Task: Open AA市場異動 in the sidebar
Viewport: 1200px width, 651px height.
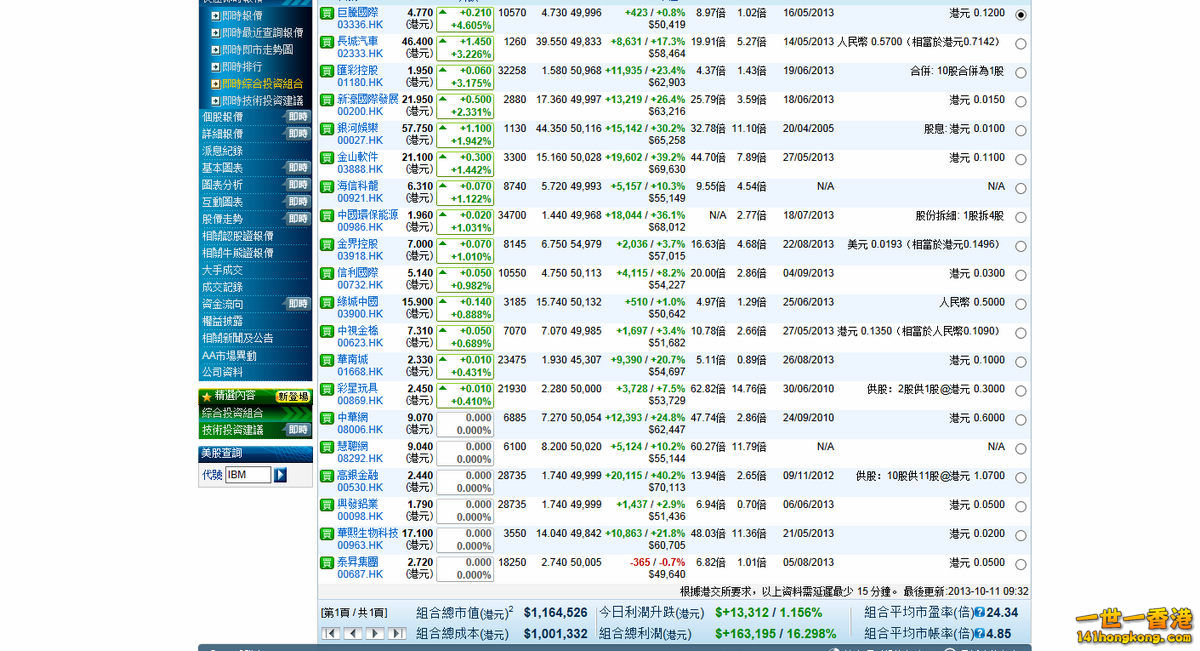Action: [229, 355]
